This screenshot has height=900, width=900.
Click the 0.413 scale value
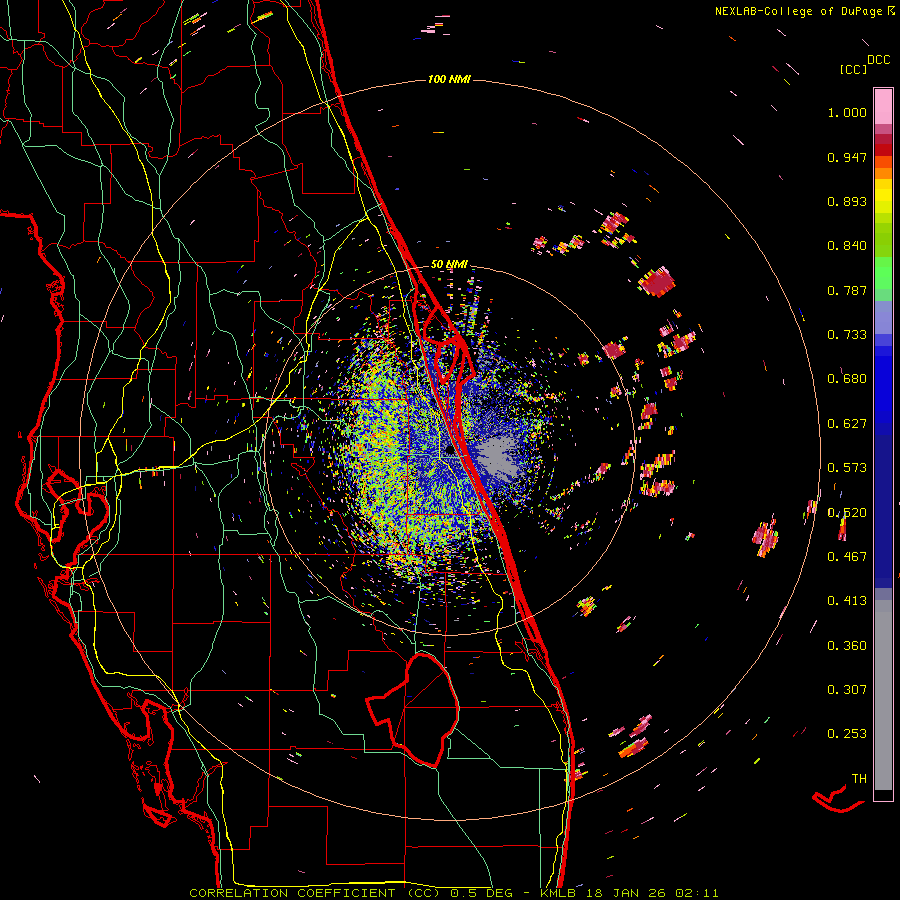click(x=847, y=601)
